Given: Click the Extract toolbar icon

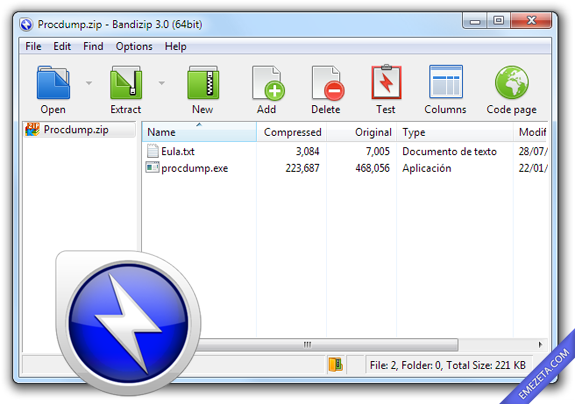Looking at the screenshot, I should point(126,82).
